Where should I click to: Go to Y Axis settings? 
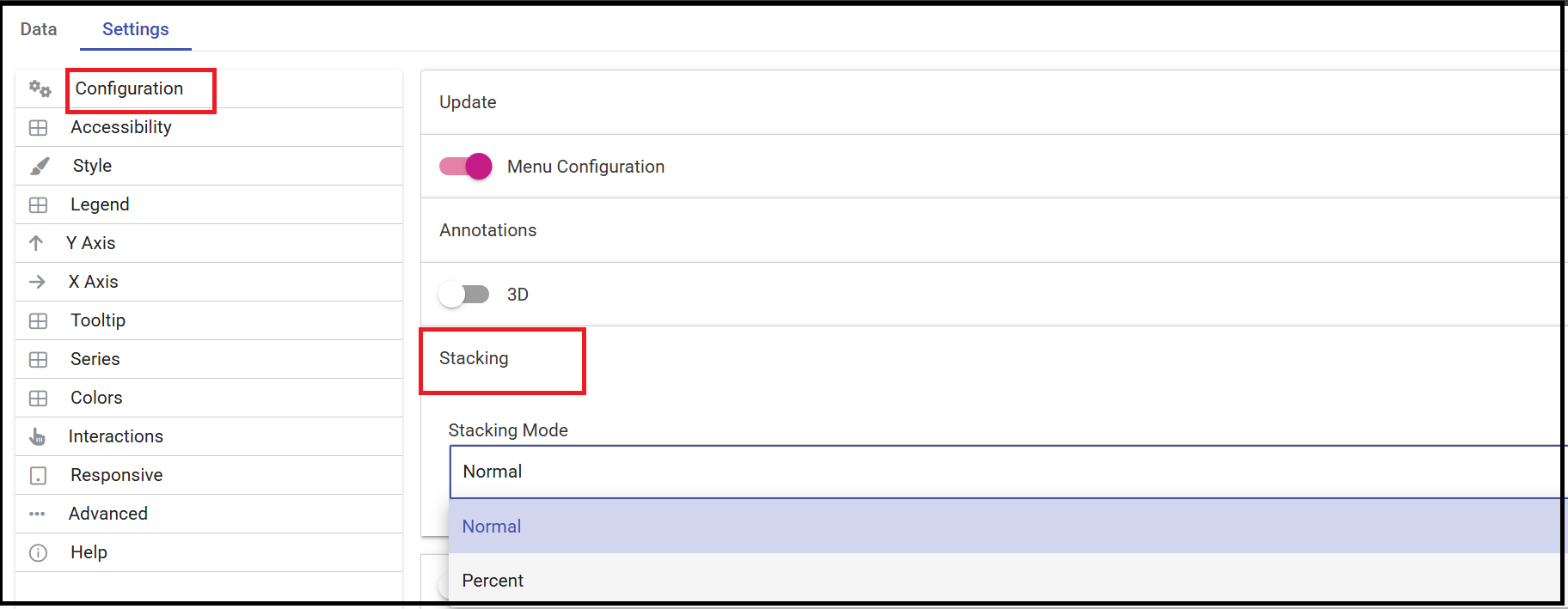(x=209, y=243)
